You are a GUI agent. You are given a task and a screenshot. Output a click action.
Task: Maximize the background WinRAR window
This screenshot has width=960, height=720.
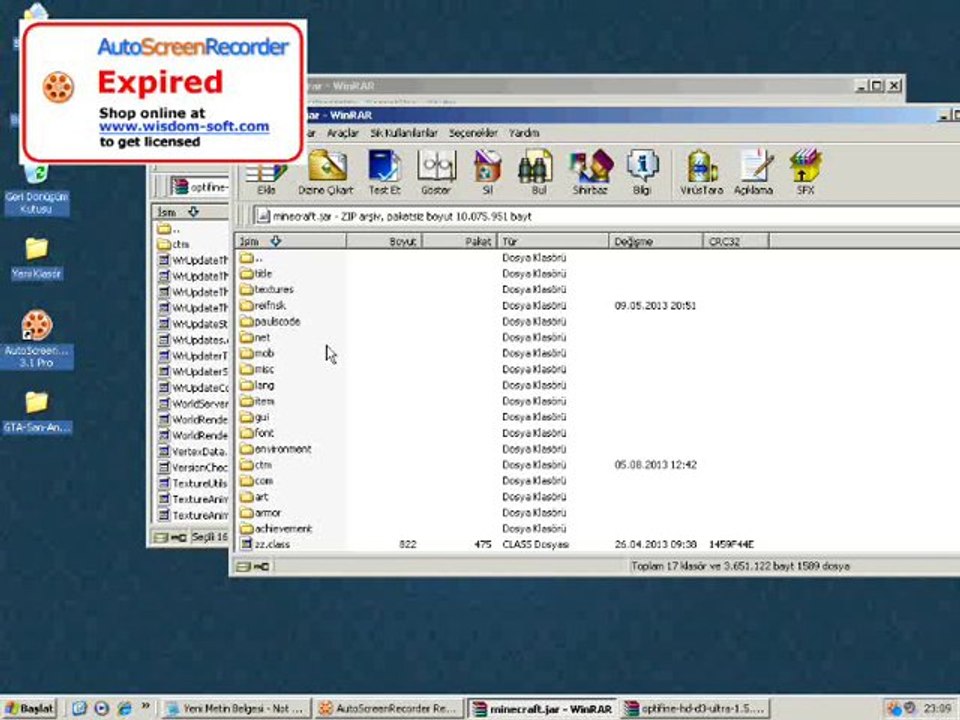pos(877,86)
